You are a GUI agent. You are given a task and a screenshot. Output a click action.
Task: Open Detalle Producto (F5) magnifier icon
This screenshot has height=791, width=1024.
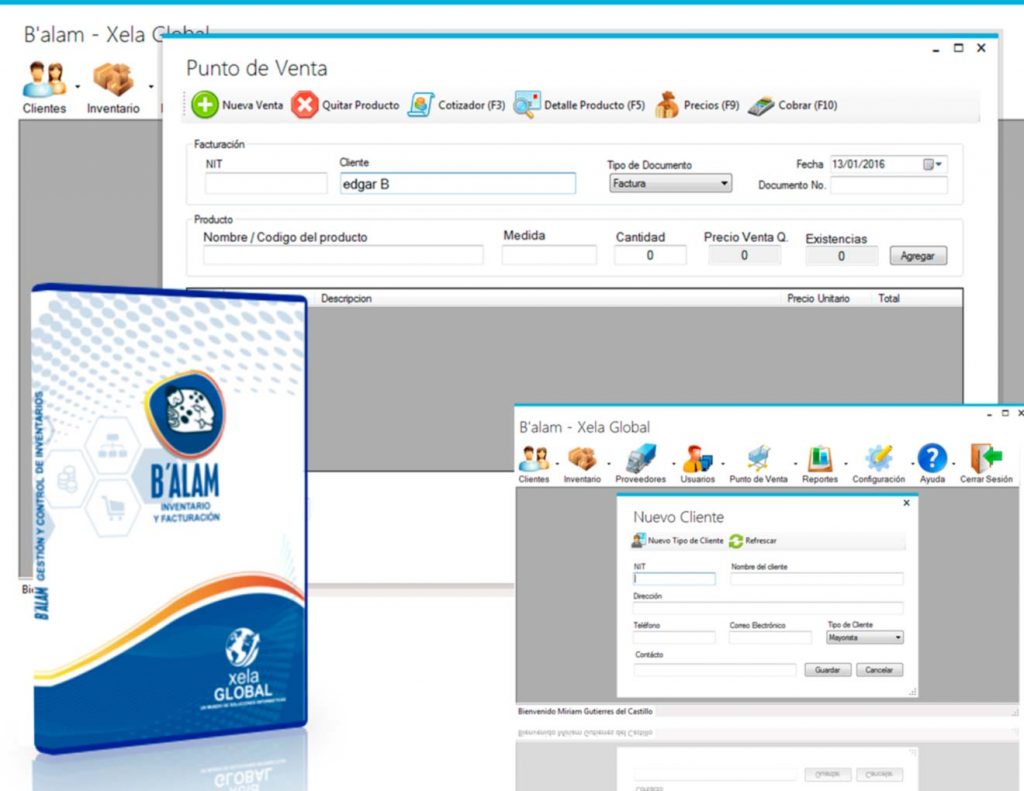point(527,105)
